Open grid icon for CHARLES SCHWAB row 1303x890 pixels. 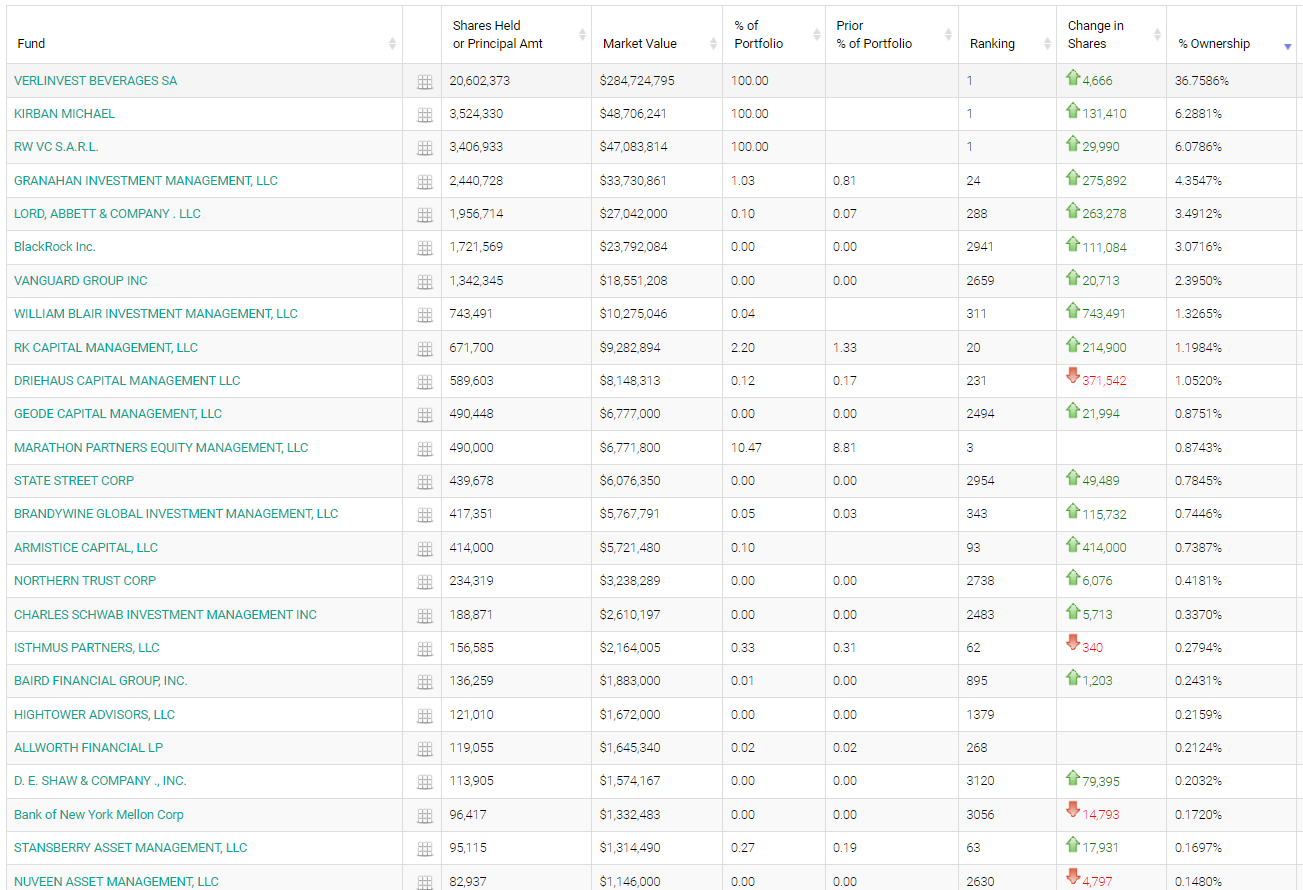[424, 616]
